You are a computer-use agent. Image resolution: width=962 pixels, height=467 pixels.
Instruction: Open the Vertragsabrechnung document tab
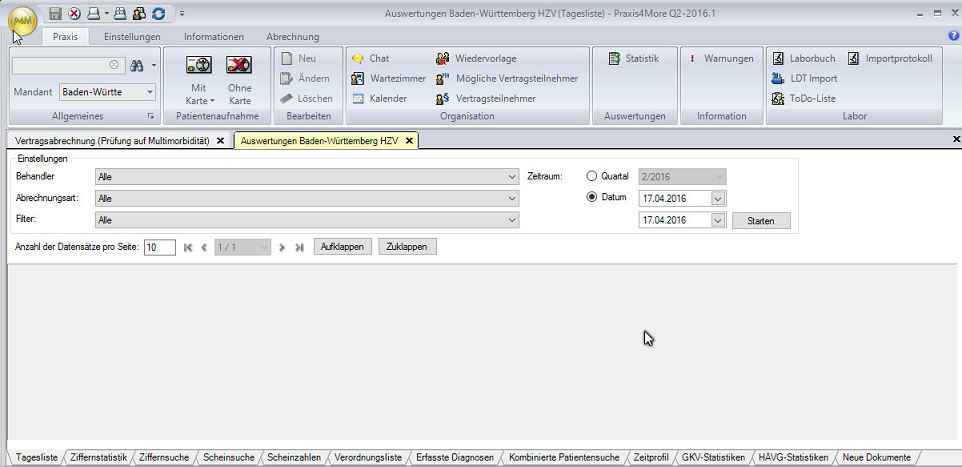[112, 141]
